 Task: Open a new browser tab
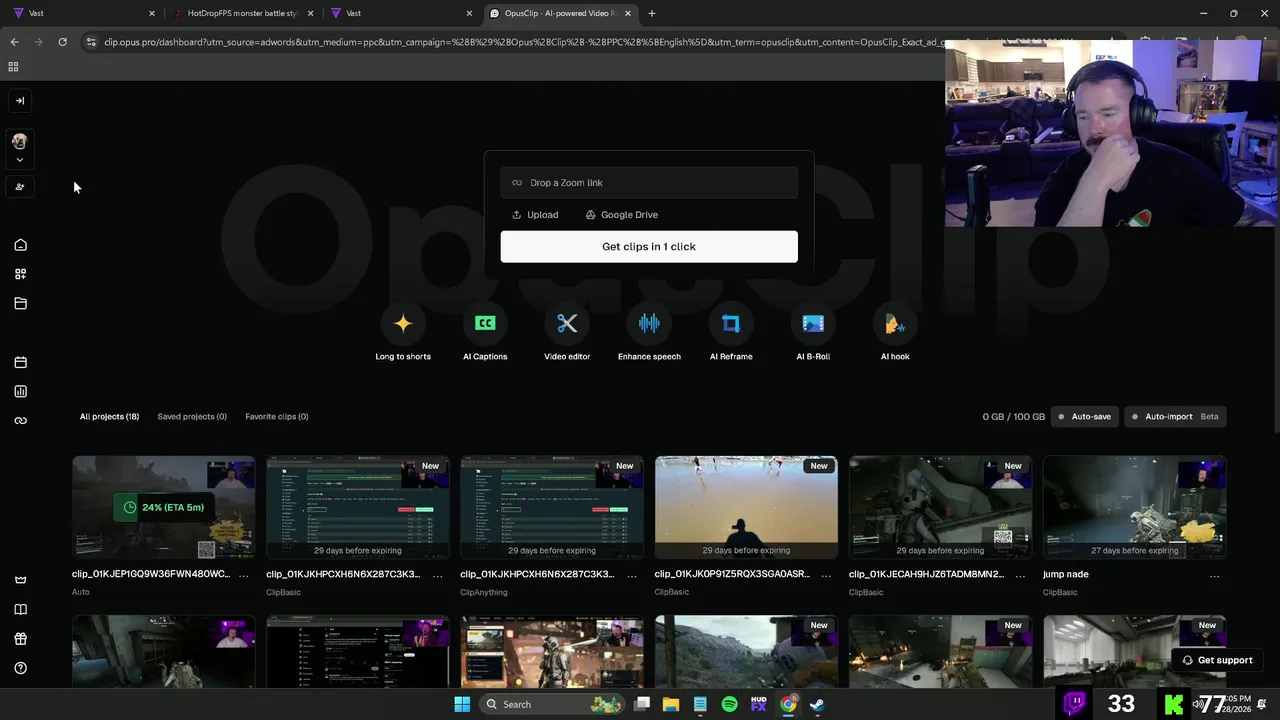coord(652,14)
